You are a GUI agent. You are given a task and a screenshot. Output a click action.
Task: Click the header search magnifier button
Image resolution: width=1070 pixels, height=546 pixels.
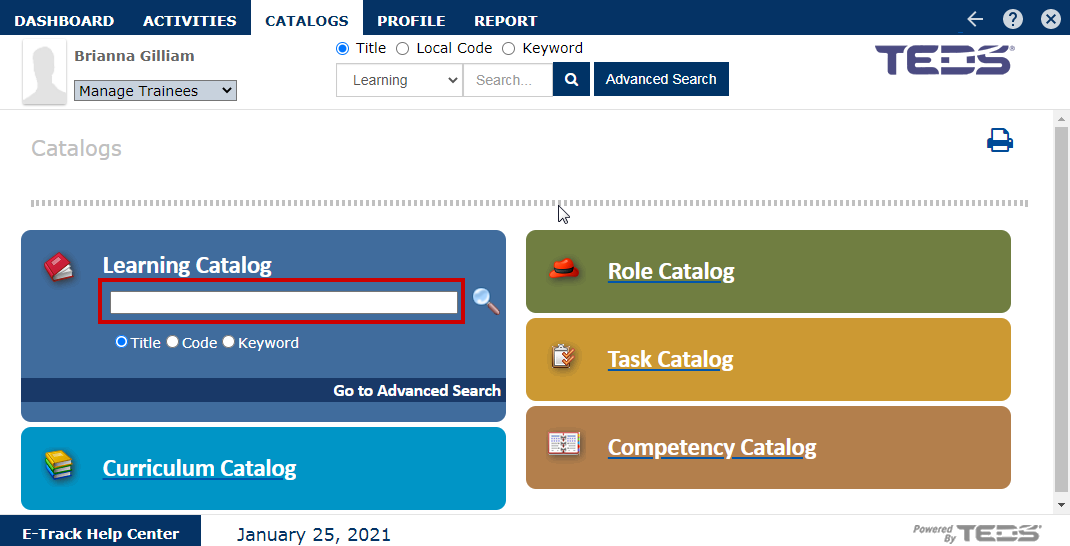[571, 79]
